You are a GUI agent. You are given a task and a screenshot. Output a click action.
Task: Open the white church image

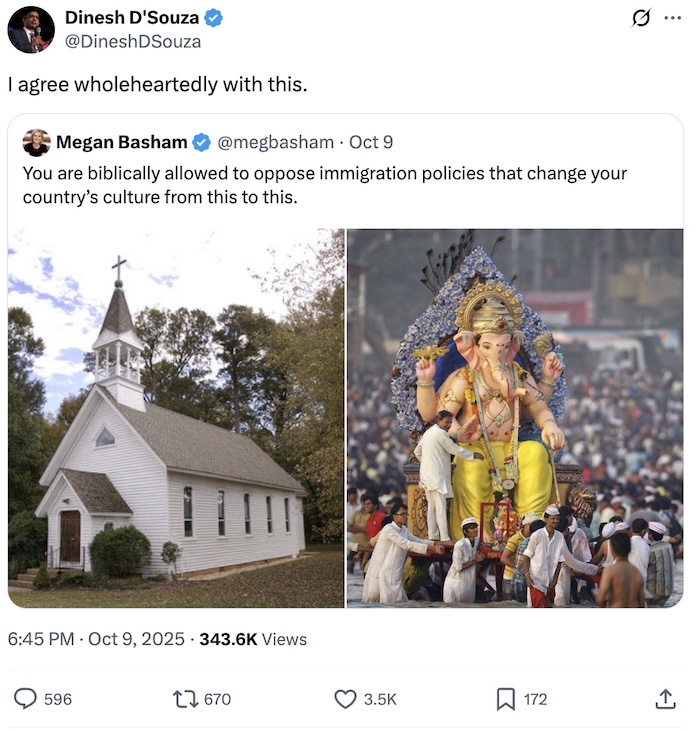pos(176,418)
